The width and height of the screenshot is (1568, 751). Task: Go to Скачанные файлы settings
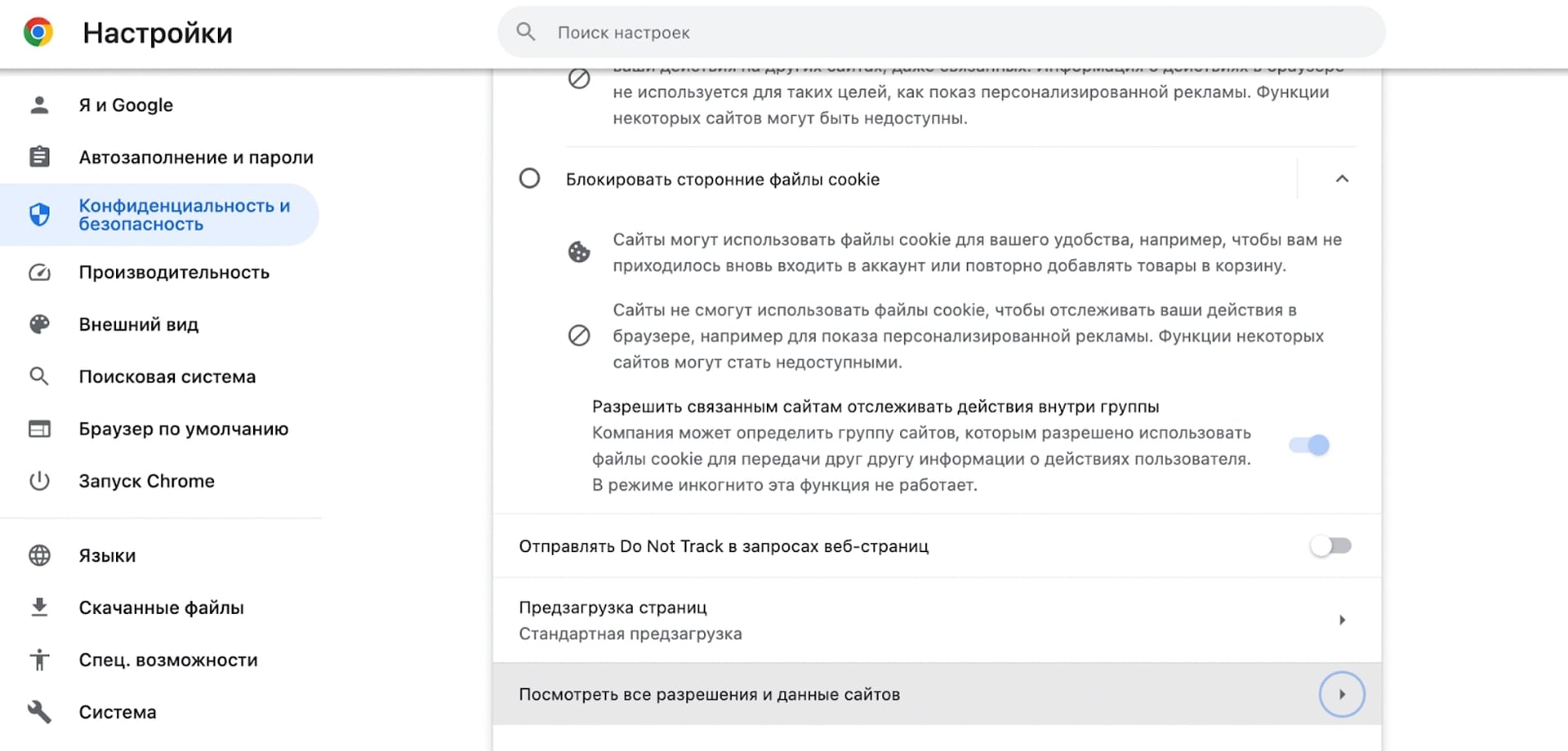(x=161, y=608)
